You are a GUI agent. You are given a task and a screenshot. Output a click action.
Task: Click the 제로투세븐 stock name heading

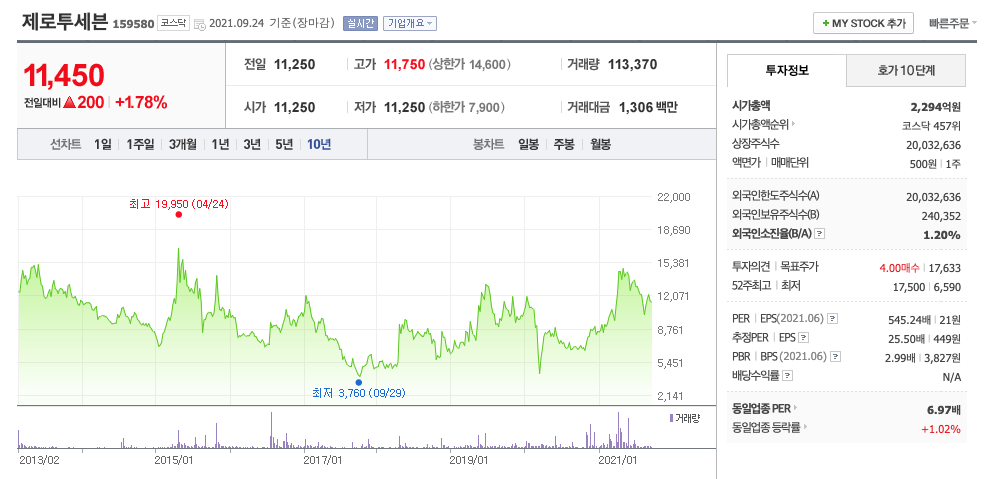(x=65, y=22)
